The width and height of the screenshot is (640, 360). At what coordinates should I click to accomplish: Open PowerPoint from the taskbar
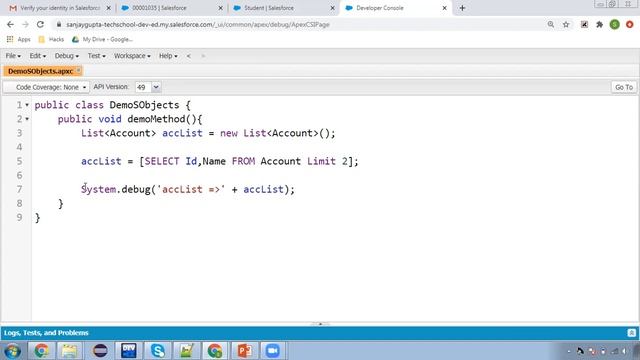(244, 351)
